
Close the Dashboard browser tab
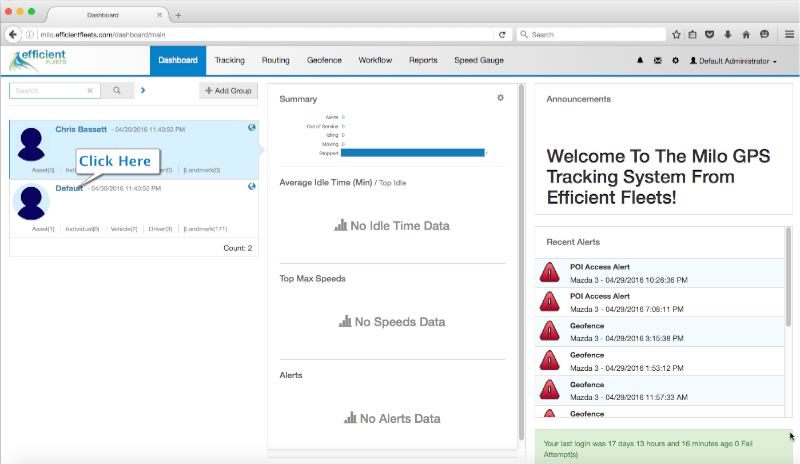coord(159,15)
